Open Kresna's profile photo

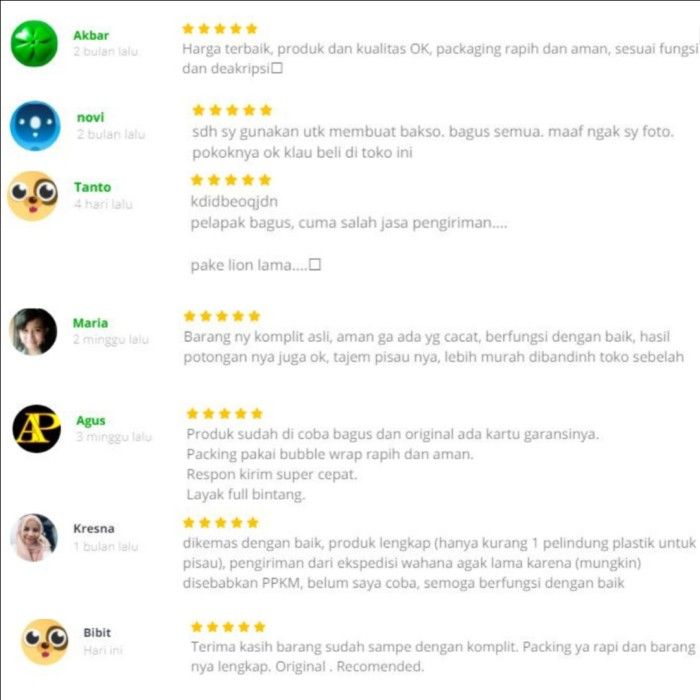coord(34,537)
